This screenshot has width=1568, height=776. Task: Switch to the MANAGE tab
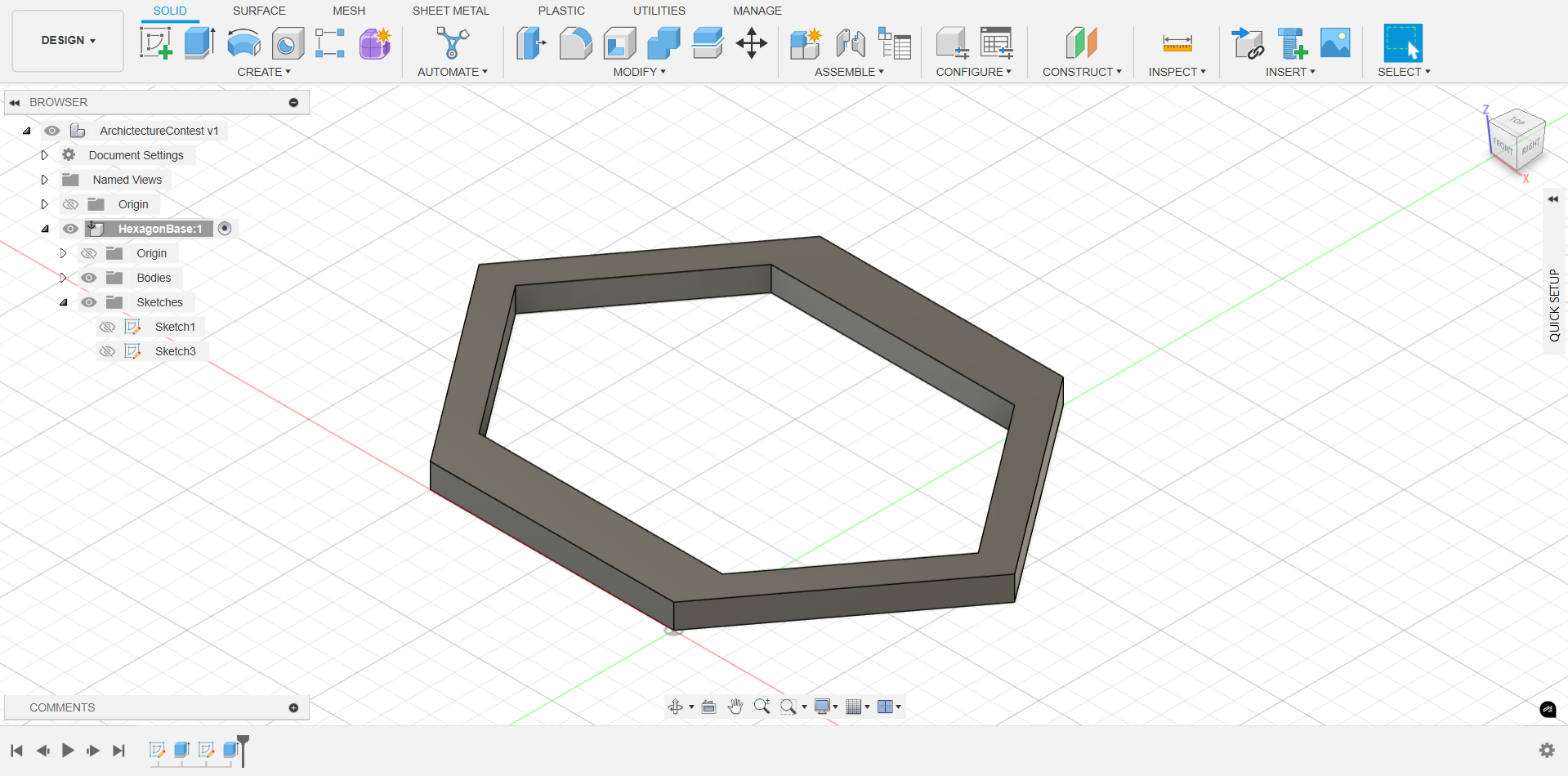(x=757, y=11)
